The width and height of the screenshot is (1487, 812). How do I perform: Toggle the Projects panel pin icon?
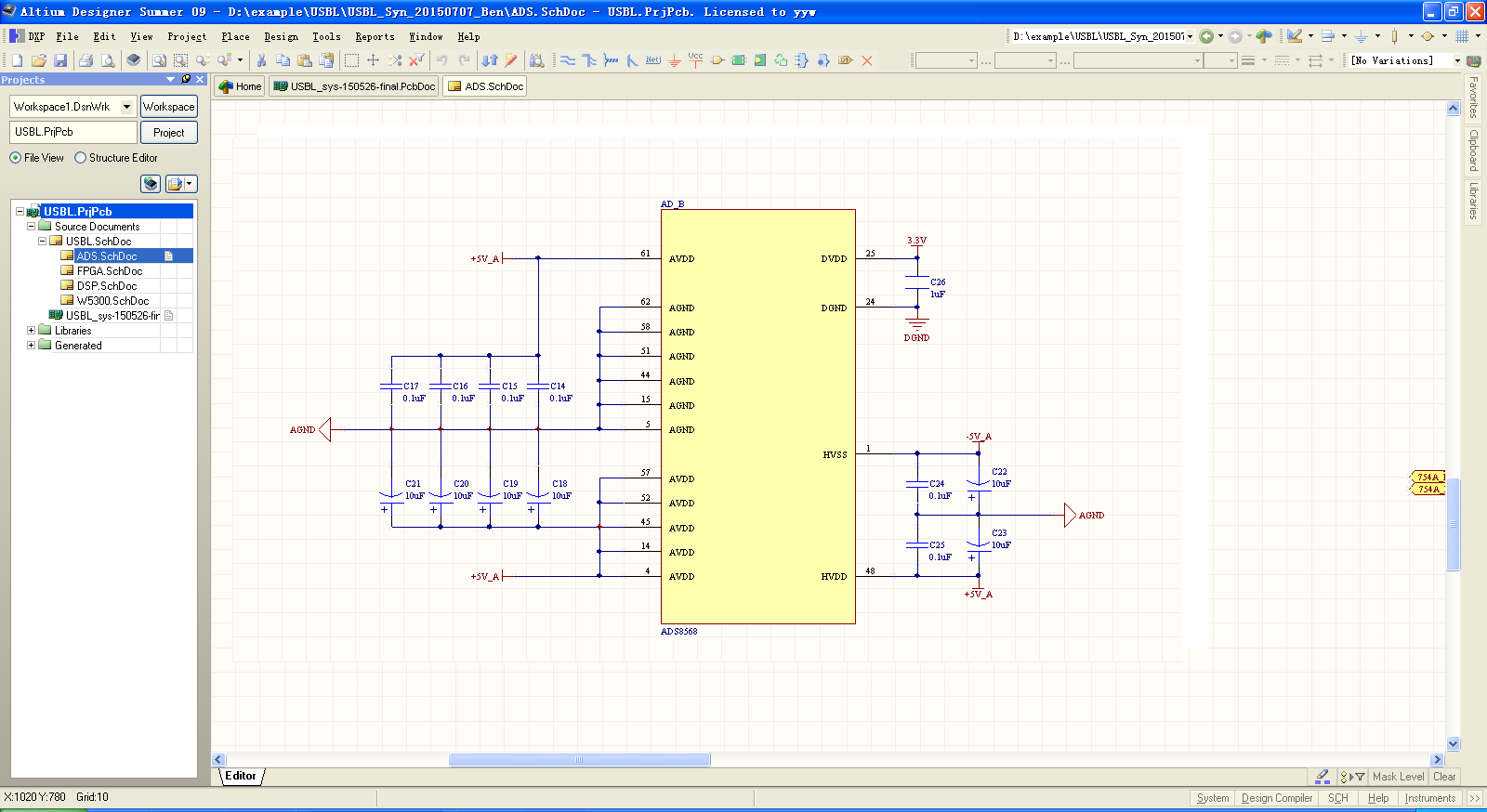coord(186,80)
